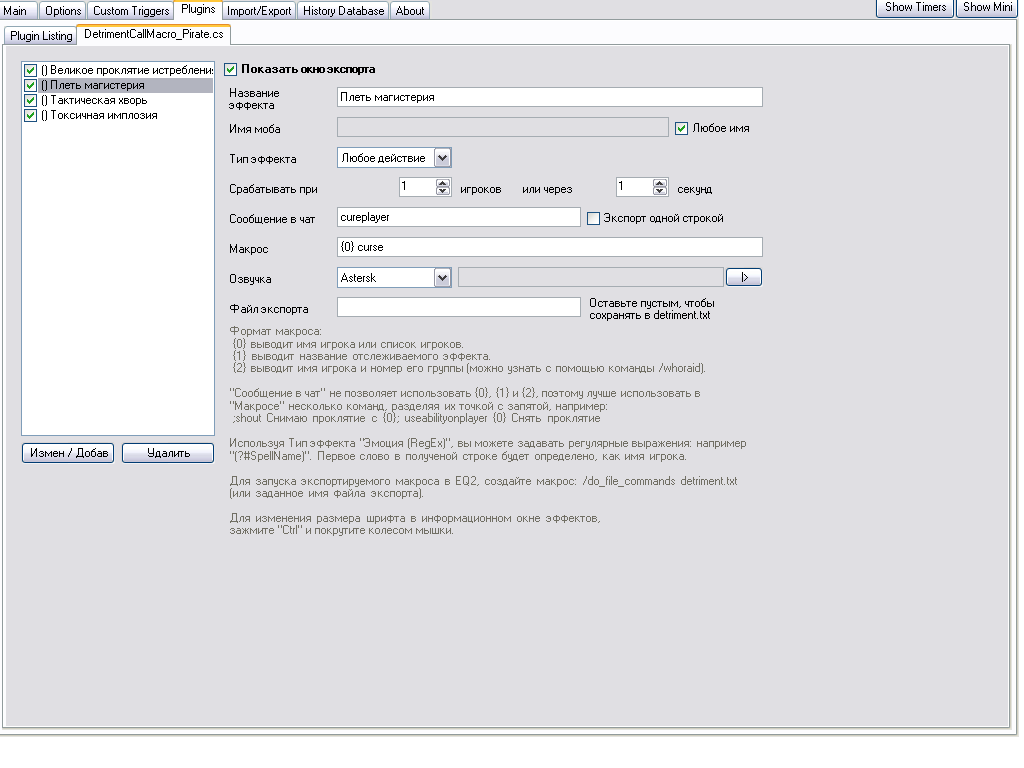Click the 'Измен / Добав' button
This screenshot has width=1024, height=768.
(x=68, y=453)
